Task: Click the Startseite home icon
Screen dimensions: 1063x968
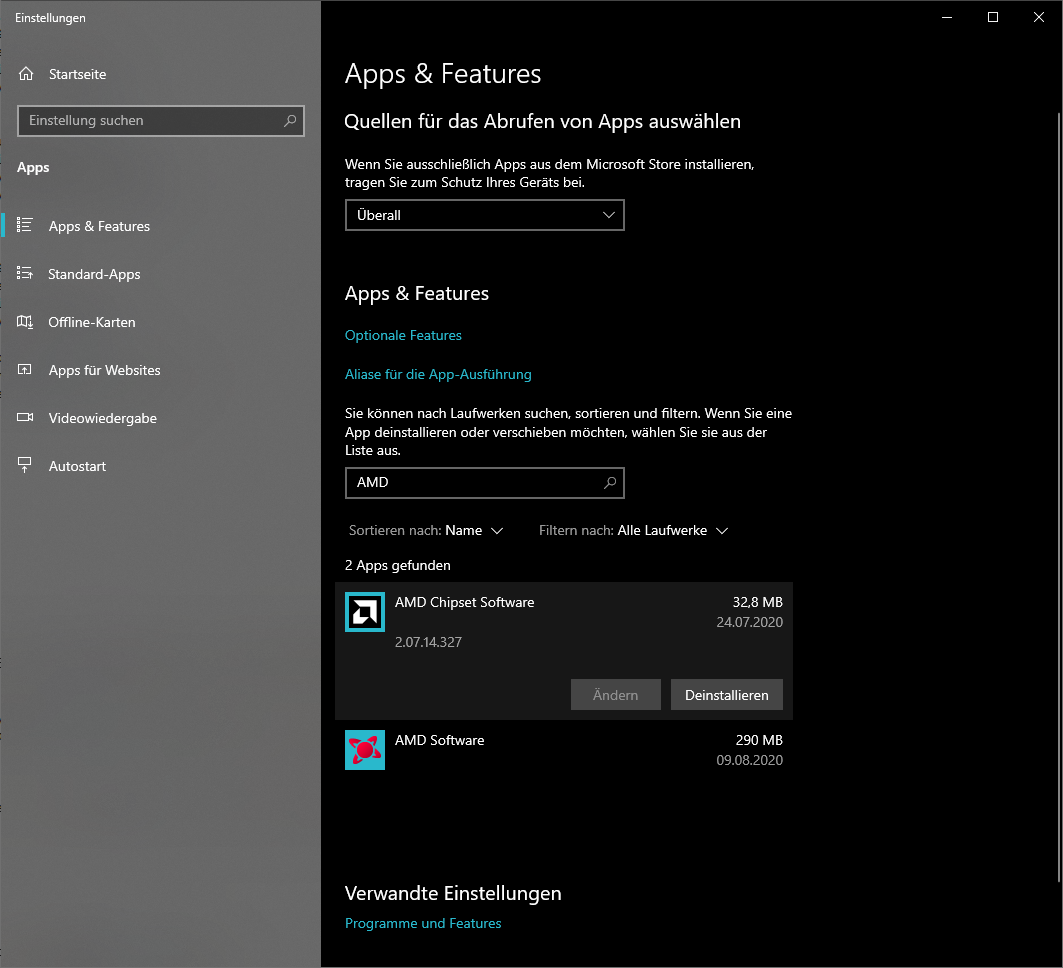Action: (26, 74)
